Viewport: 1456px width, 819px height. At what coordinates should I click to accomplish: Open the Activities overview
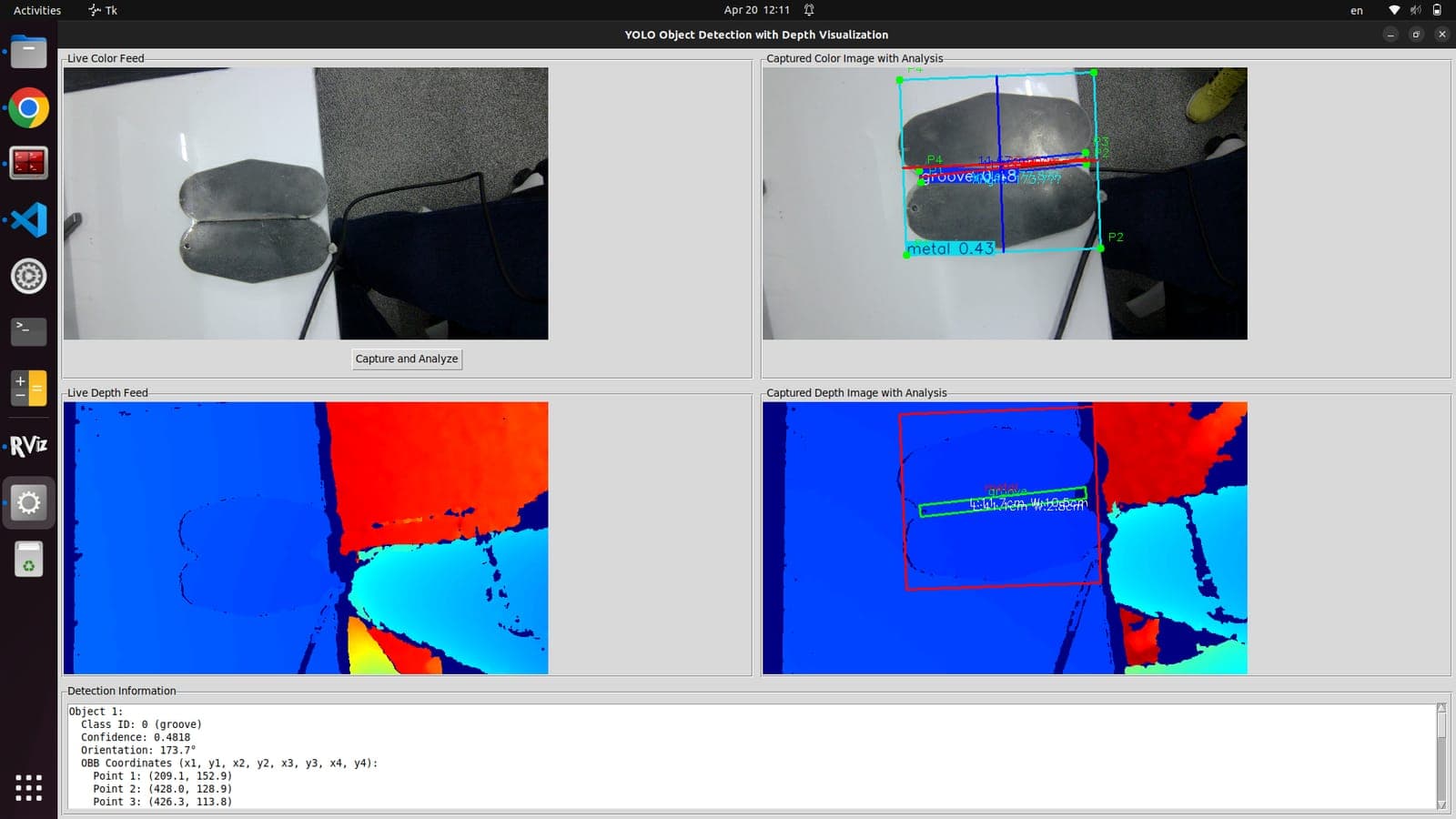click(37, 10)
